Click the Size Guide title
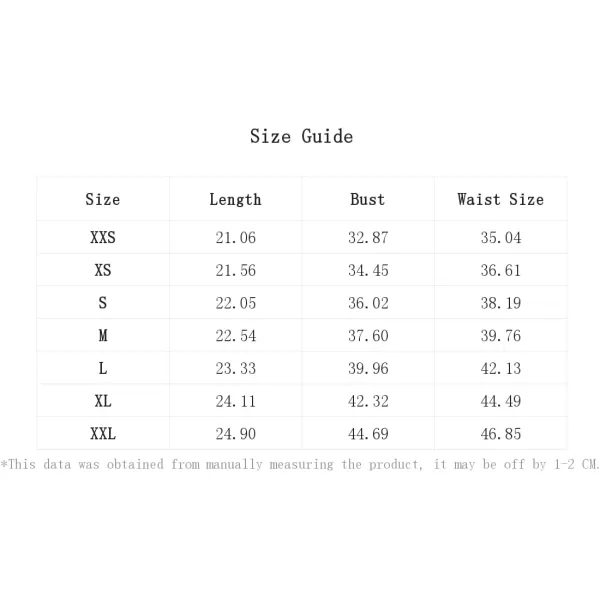 coord(301,137)
